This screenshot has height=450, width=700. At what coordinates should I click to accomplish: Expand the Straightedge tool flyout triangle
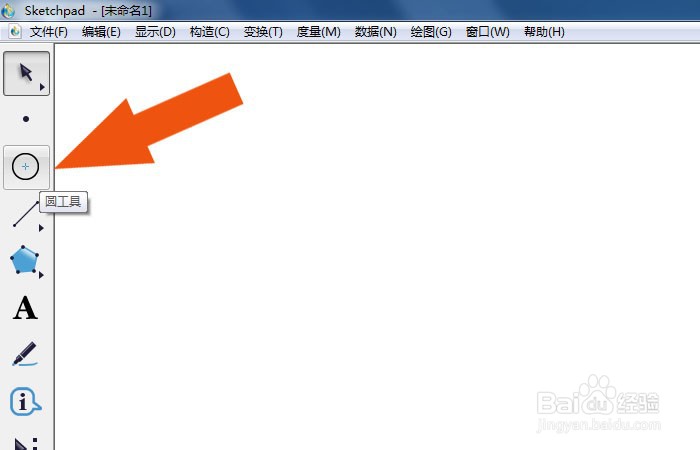[41, 228]
